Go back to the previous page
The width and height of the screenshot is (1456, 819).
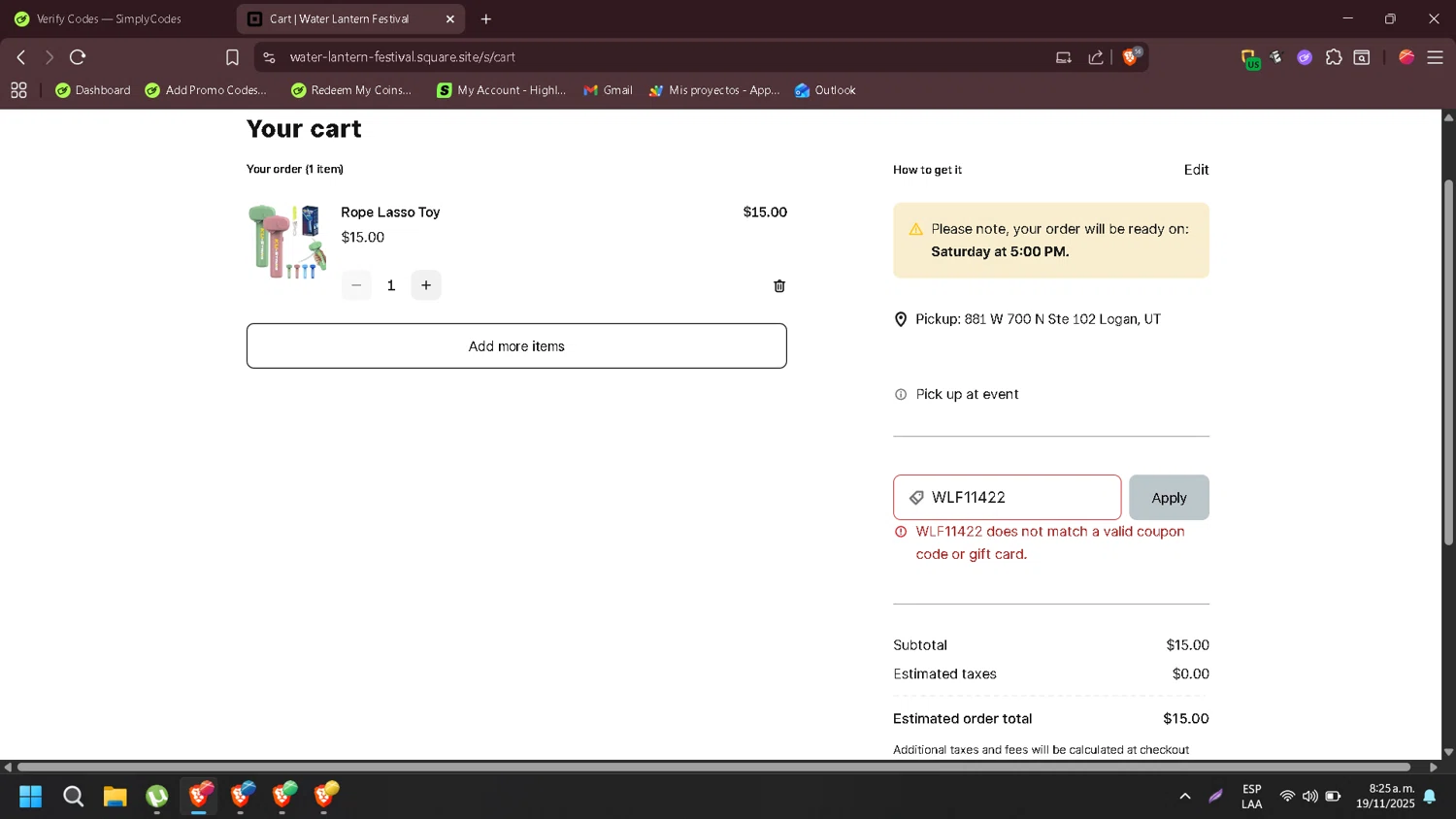click(x=21, y=57)
